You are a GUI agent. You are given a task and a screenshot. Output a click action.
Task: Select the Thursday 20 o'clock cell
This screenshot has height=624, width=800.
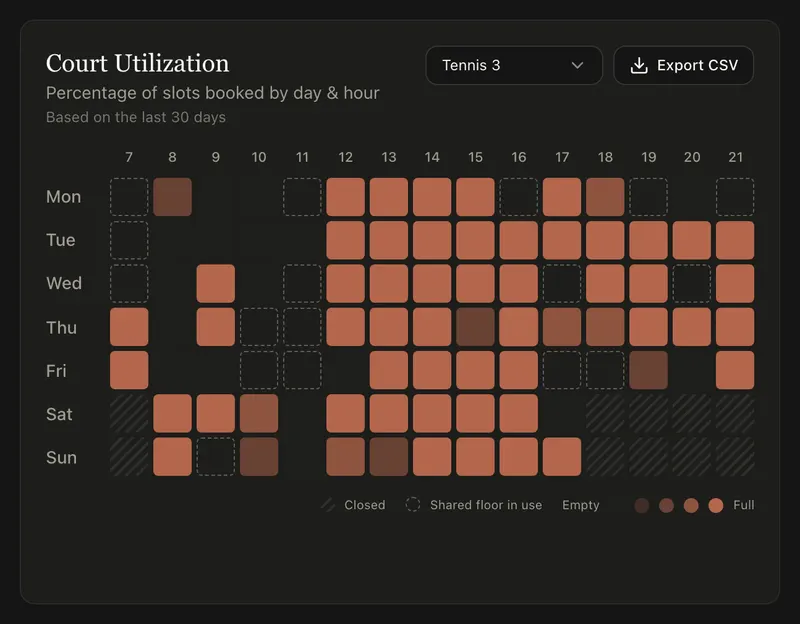tap(692, 327)
